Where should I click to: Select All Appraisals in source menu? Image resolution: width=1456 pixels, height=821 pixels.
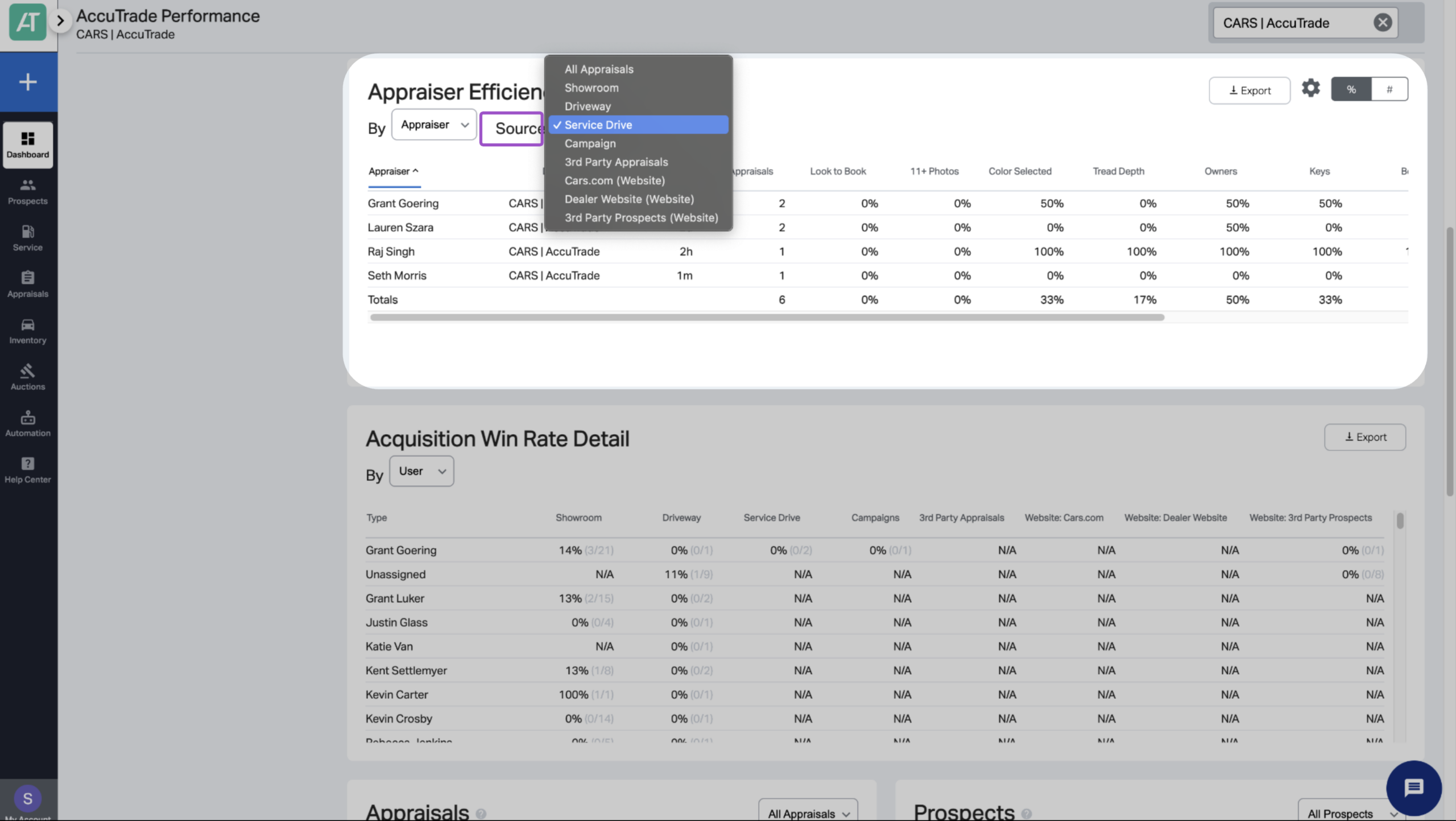[x=638, y=69]
